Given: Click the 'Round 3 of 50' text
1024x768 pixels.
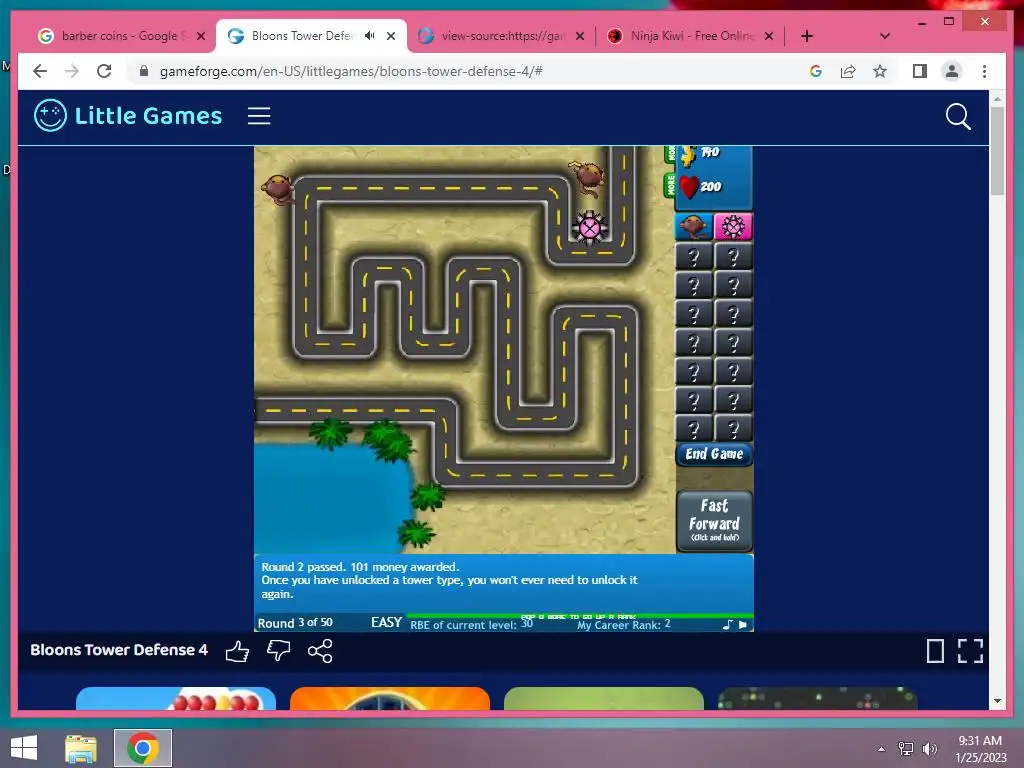Looking at the screenshot, I should click(x=295, y=622).
